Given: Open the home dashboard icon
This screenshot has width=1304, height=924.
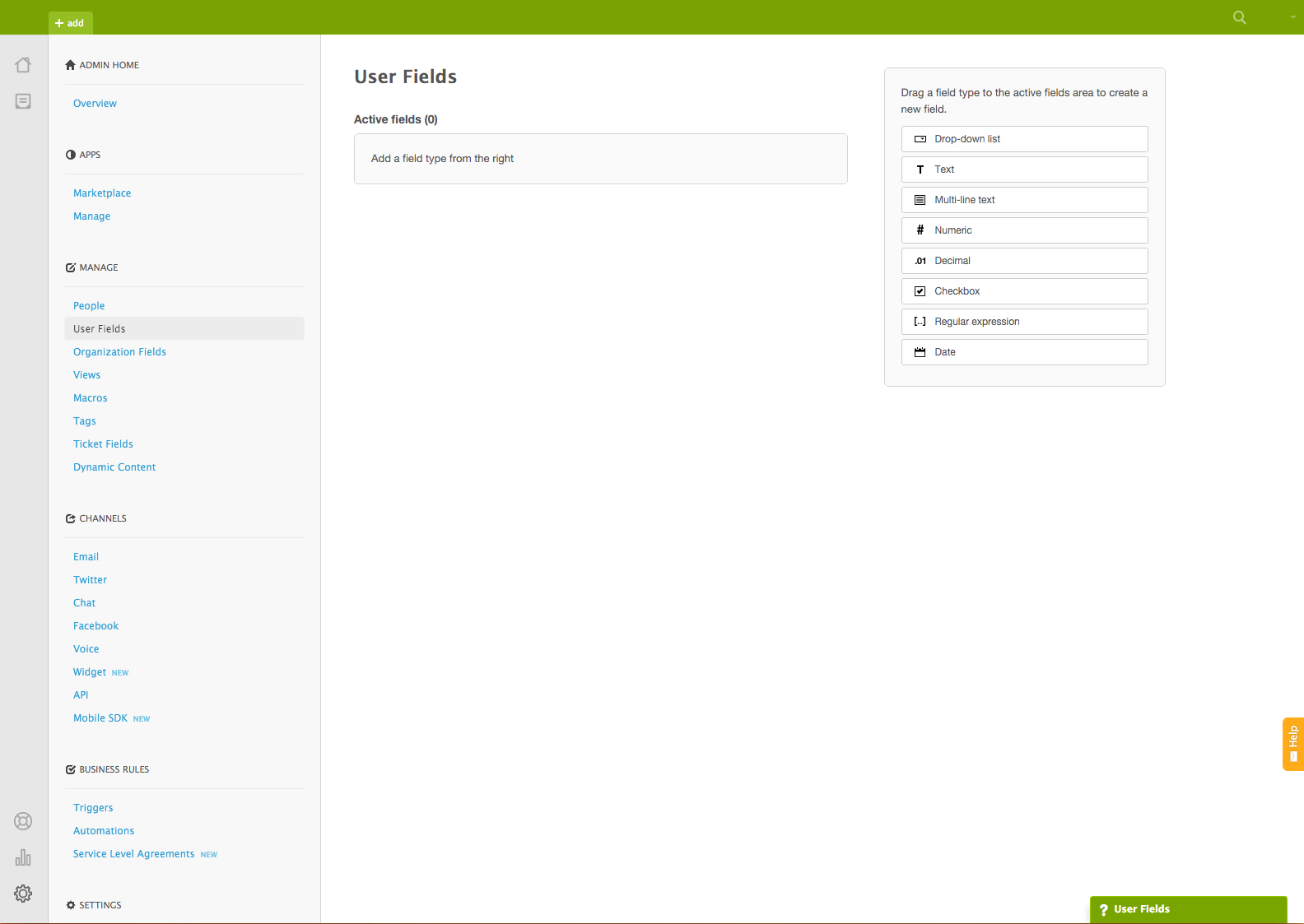Looking at the screenshot, I should 23,65.
